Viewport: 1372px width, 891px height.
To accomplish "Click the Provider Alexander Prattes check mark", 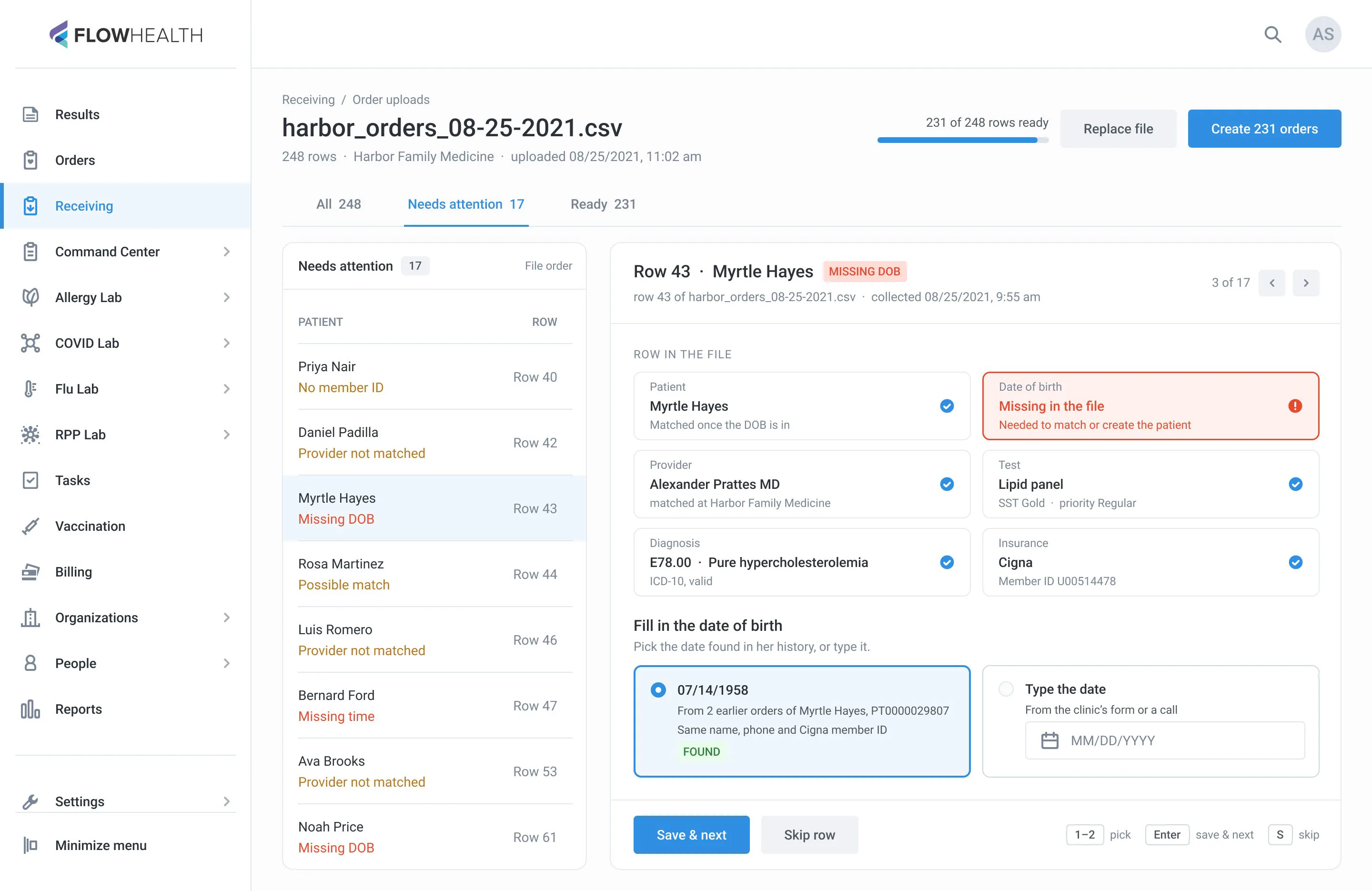I will (947, 485).
